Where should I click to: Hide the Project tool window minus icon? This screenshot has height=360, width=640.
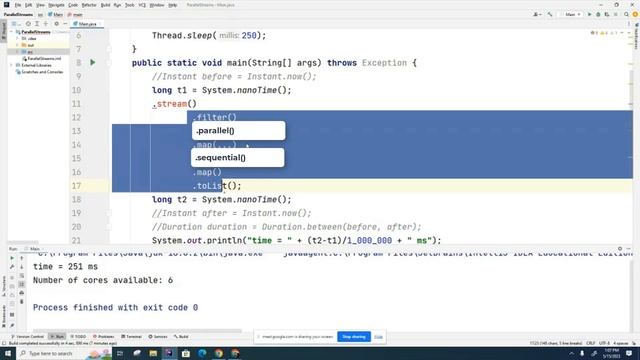click(x=65, y=24)
